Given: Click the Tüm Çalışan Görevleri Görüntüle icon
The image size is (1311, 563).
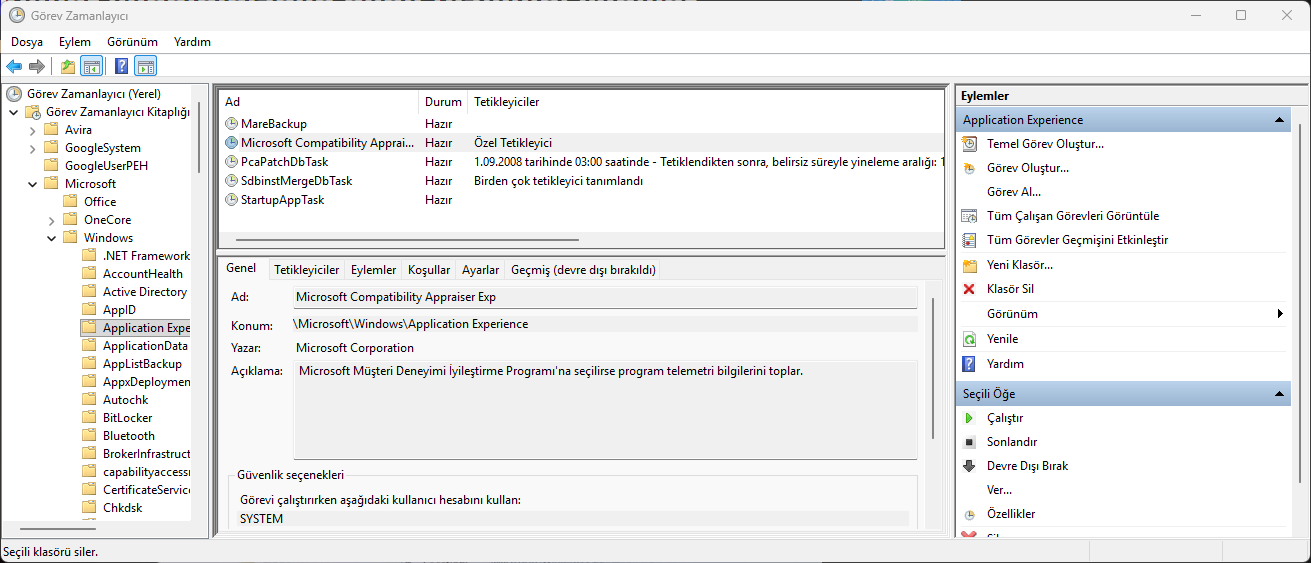Looking at the screenshot, I should [969, 216].
